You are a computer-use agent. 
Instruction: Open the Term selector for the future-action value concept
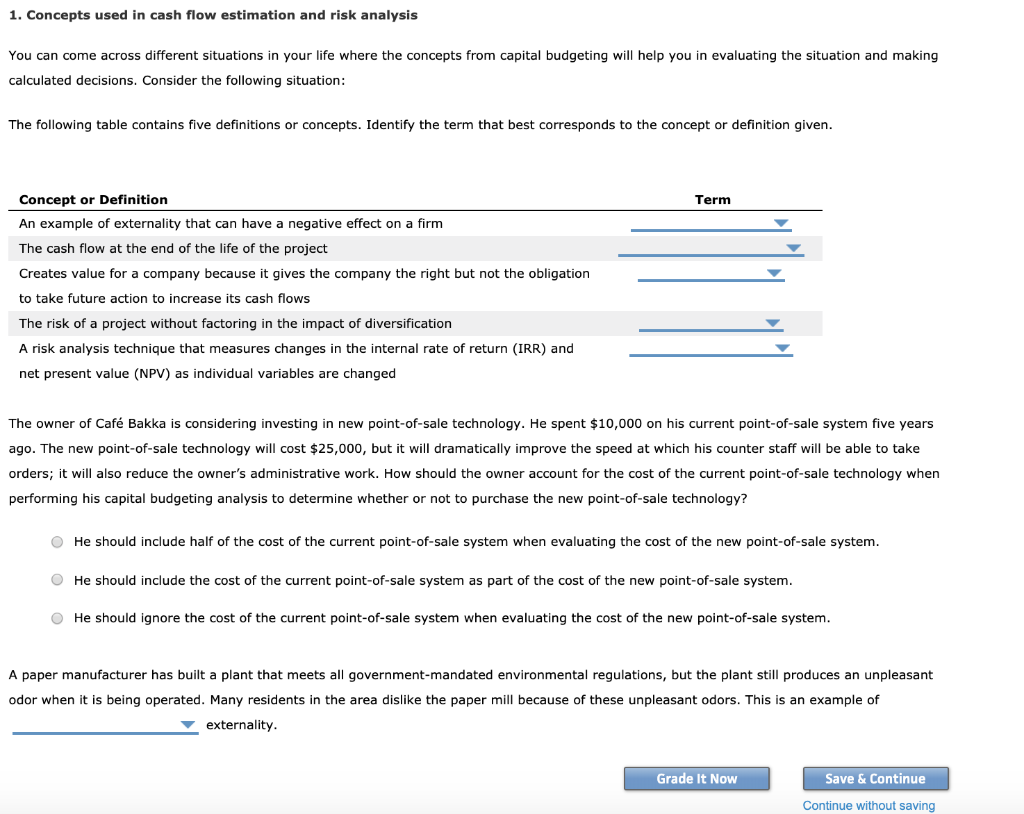(710, 273)
